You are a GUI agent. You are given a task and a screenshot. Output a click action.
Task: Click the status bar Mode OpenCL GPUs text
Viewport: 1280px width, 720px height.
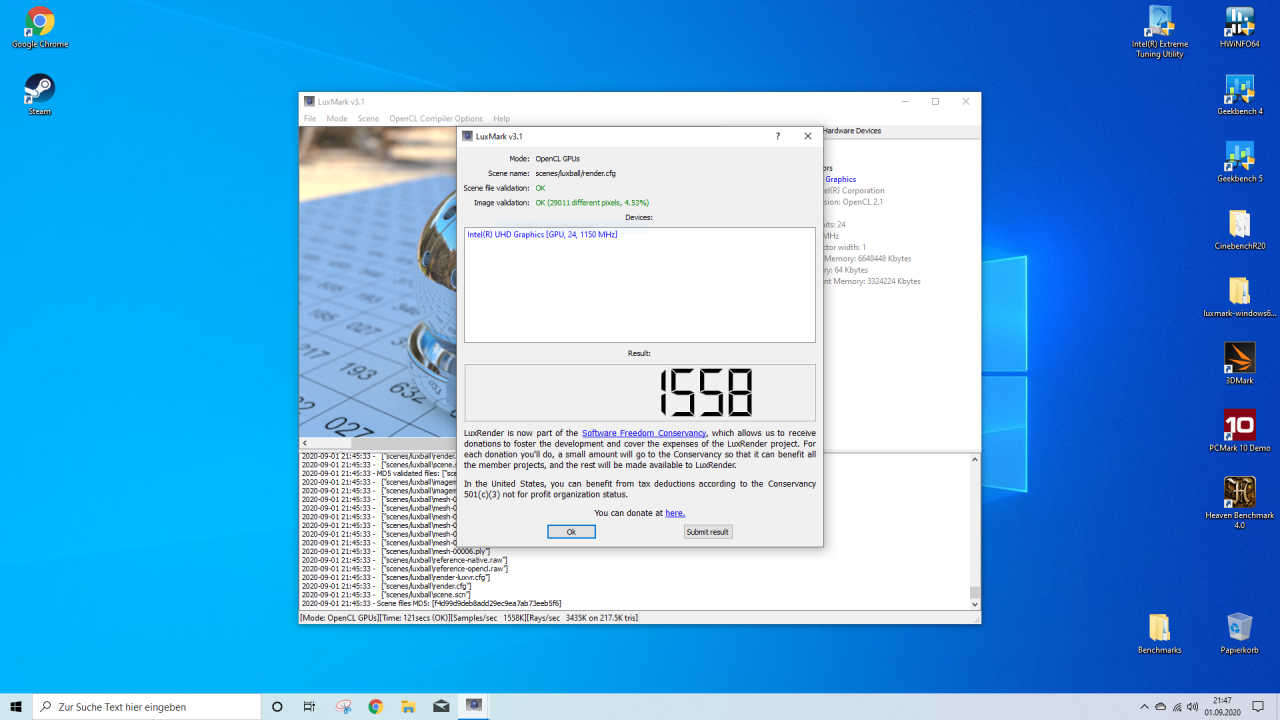coord(340,618)
